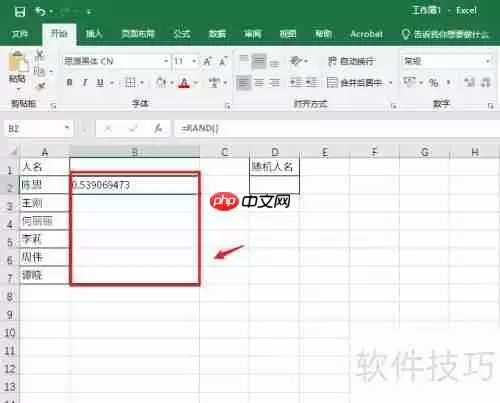Open the font color dropdown arrow
The width and height of the screenshot is (500, 403).
(x=196, y=83)
